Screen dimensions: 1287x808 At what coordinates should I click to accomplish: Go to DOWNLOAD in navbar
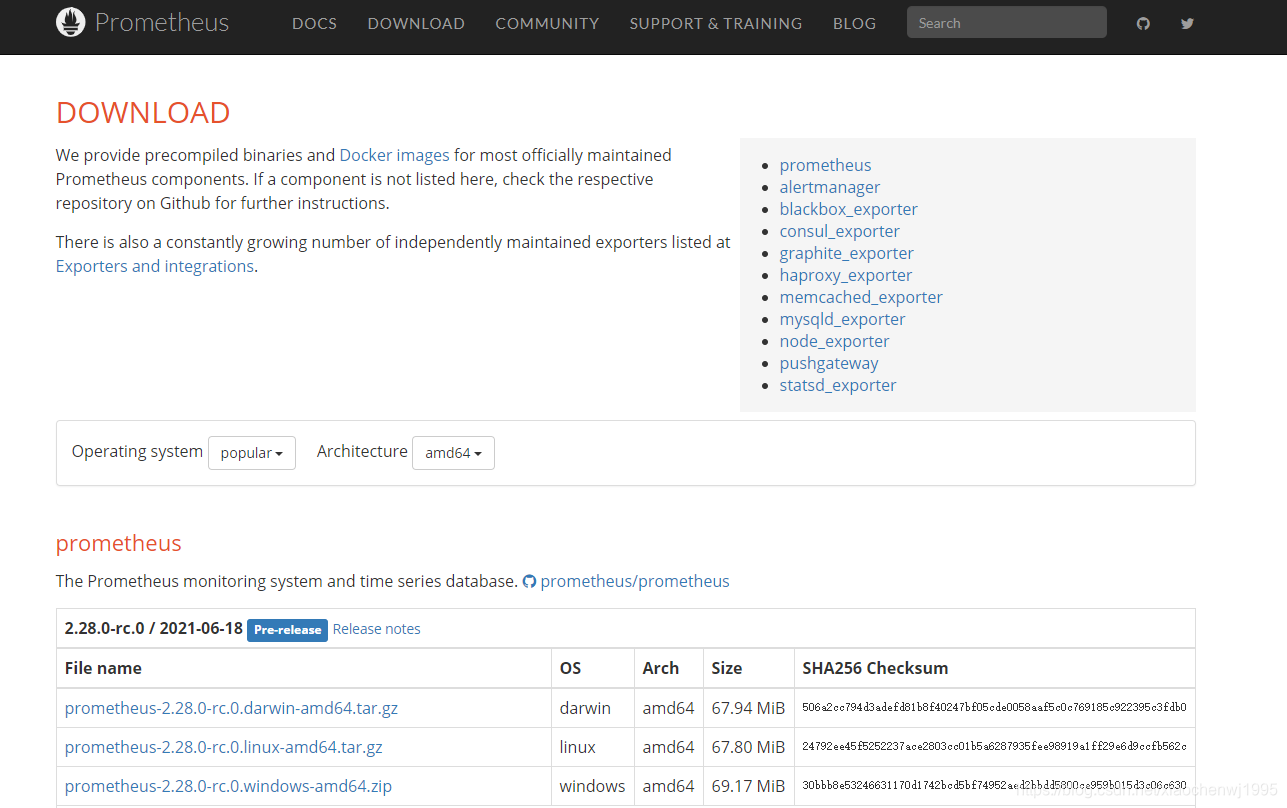click(x=416, y=23)
